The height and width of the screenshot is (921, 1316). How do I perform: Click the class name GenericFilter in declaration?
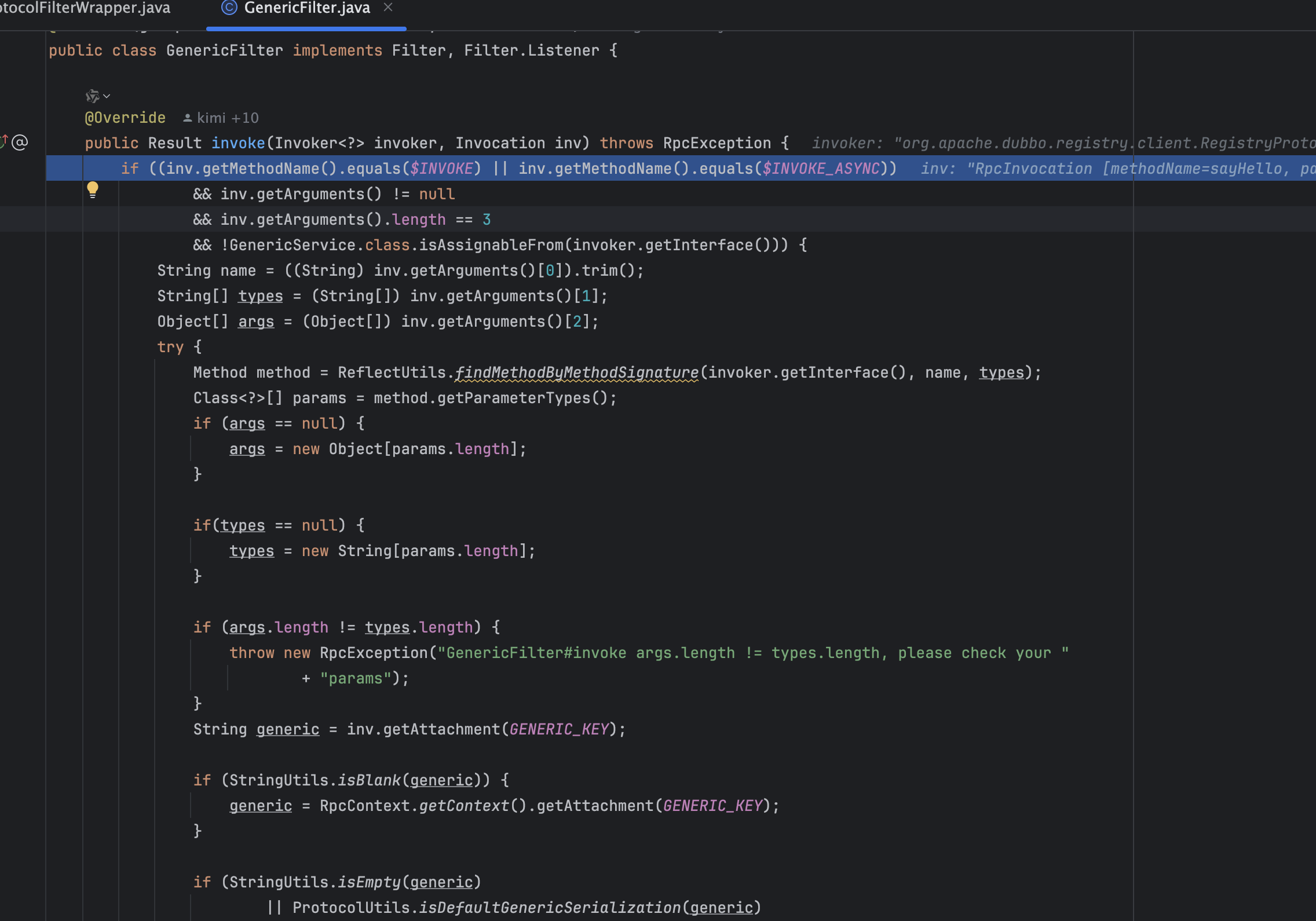tap(225, 50)
